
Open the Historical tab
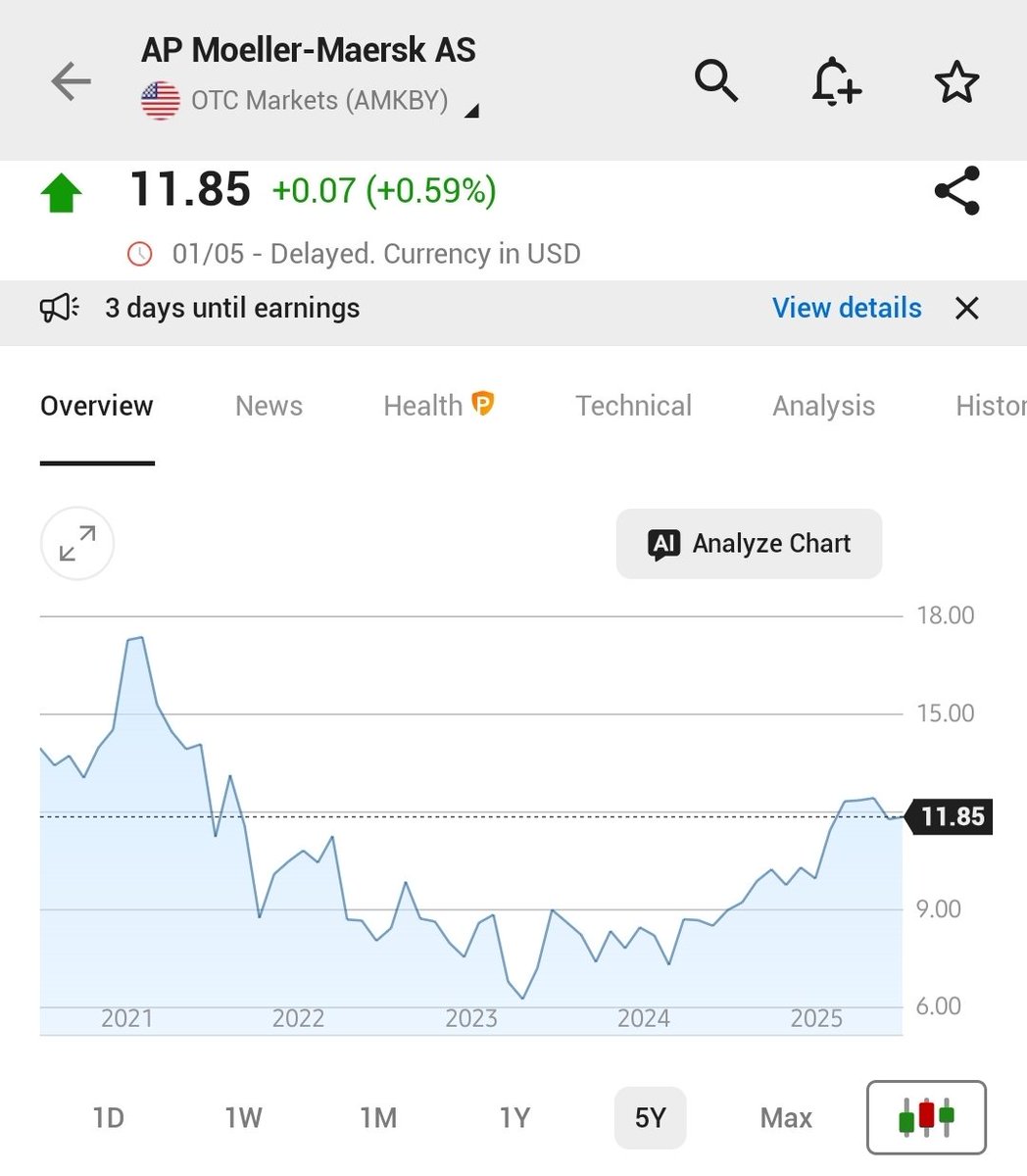click(x=991, y=406)
